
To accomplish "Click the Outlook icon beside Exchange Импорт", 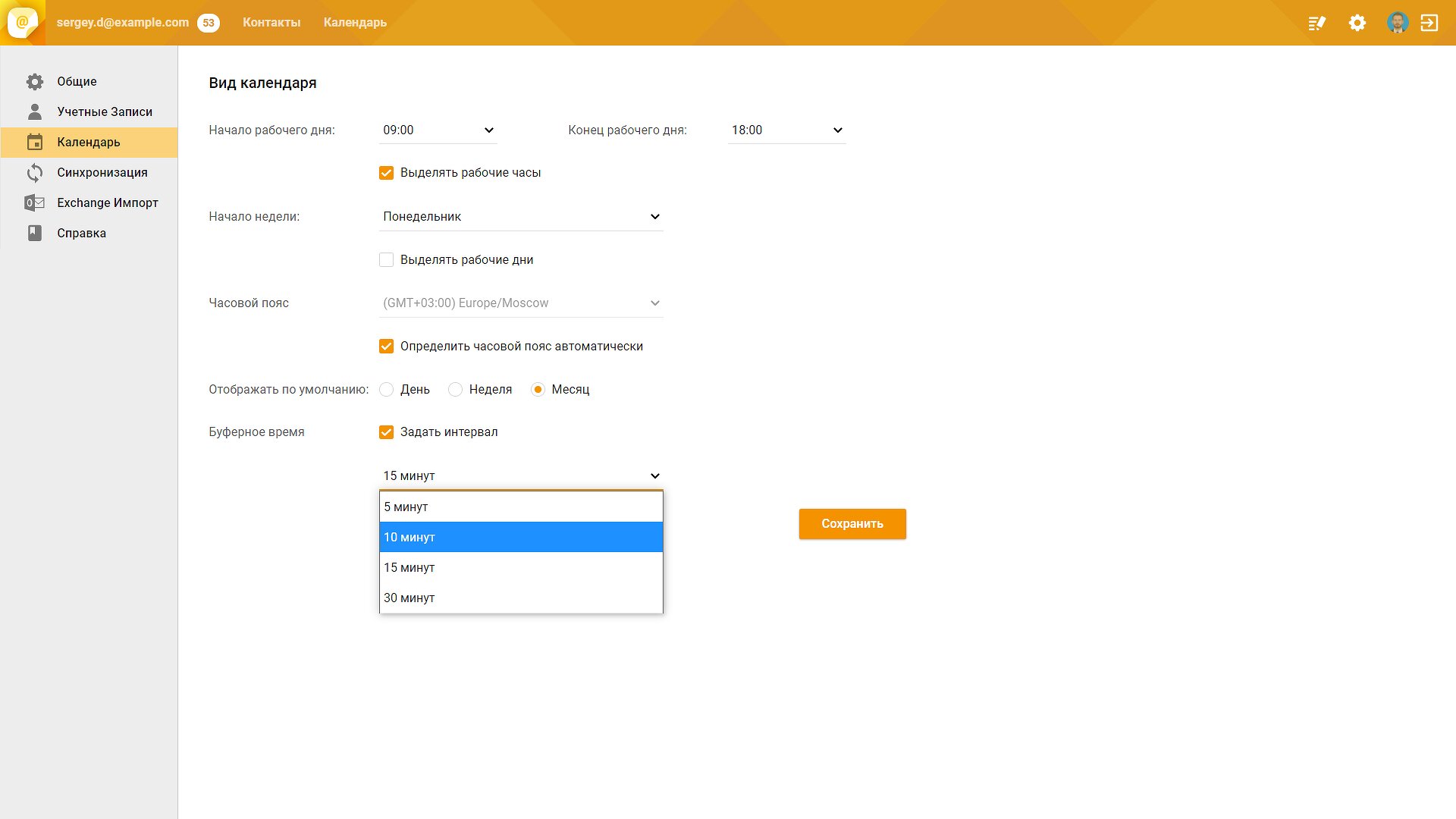I will click(35, 203).
